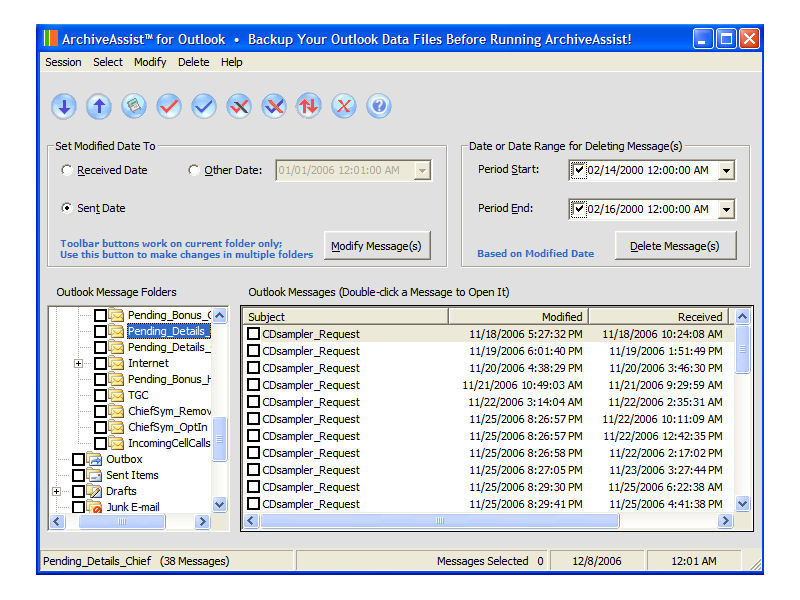Click the folder tree scroll-left arrow
Screen dimensions: 800x600
click(57, 521)
